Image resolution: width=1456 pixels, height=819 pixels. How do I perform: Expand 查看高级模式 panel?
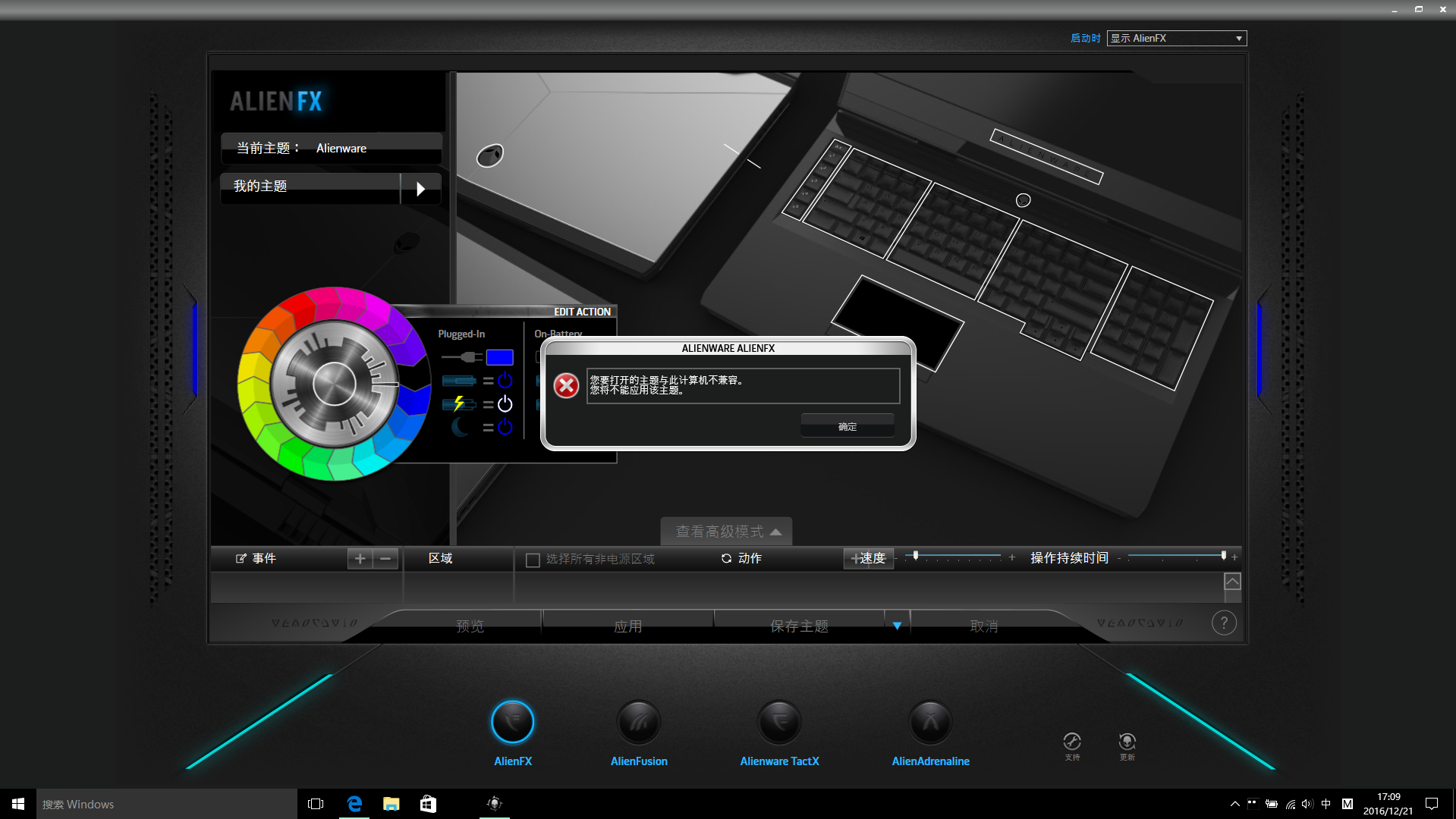point(727,532)
